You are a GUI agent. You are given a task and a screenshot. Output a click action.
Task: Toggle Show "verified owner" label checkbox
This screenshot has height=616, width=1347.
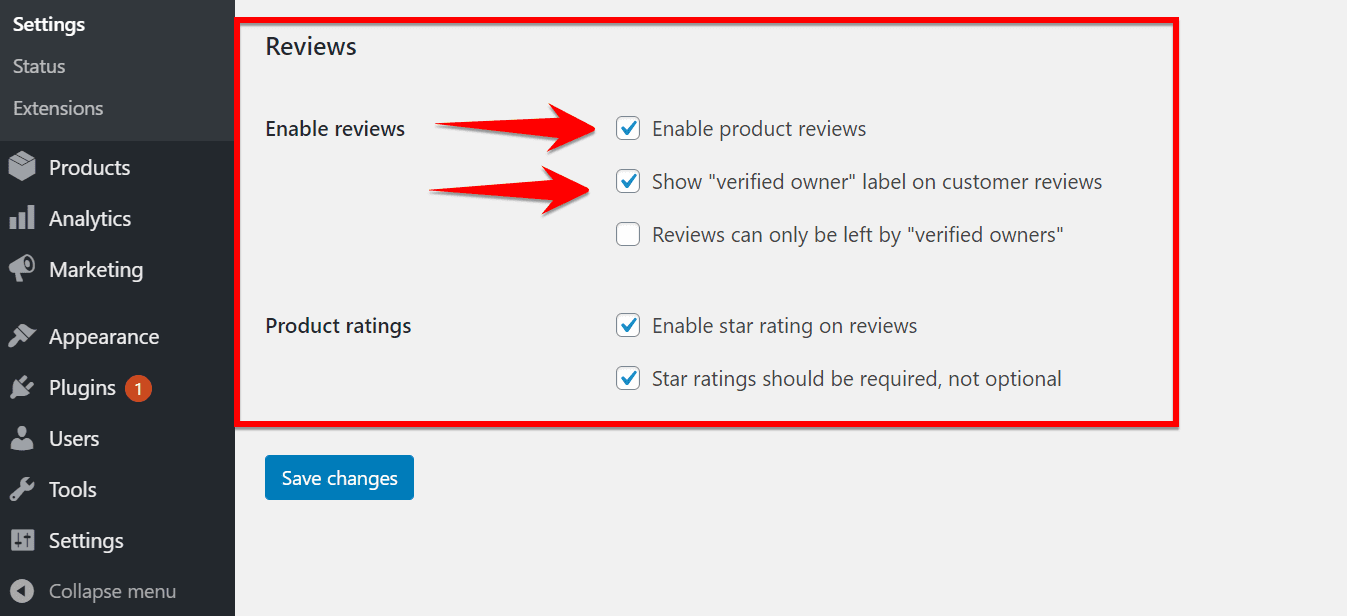coord(628,182)
